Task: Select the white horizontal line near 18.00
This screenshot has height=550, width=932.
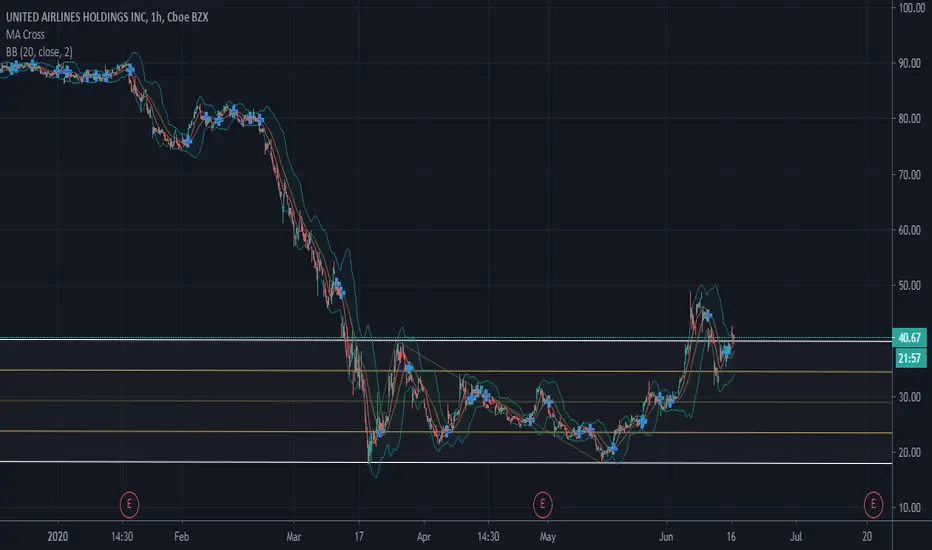Action: pos(446,463)
